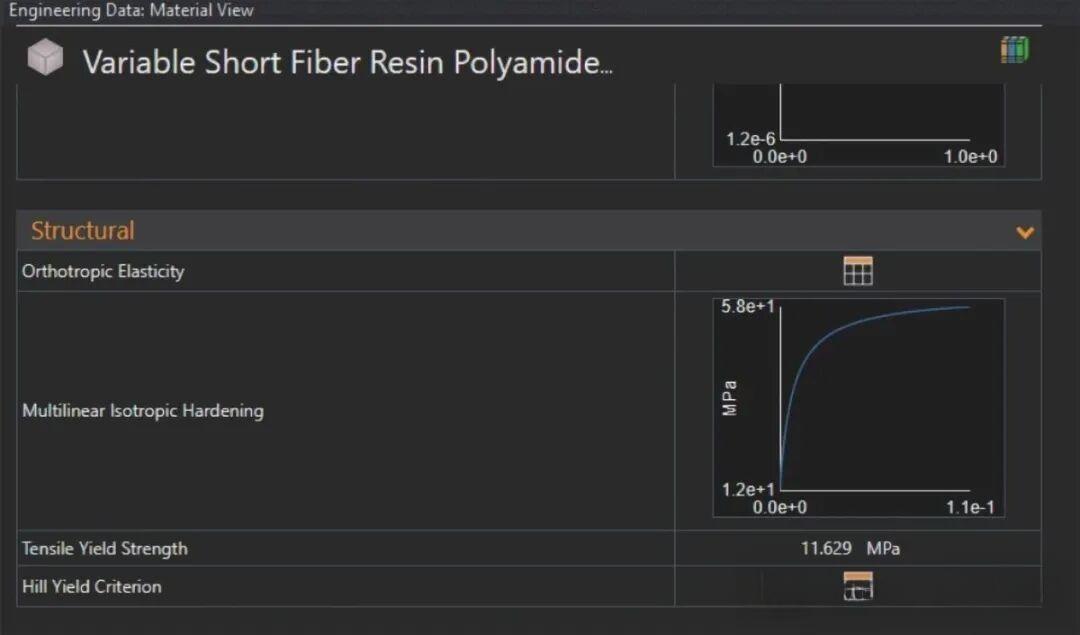The image size is (1080, 635).
Task: Click the vertical MPa axis label on hardening chart
Action: (730, 397)
